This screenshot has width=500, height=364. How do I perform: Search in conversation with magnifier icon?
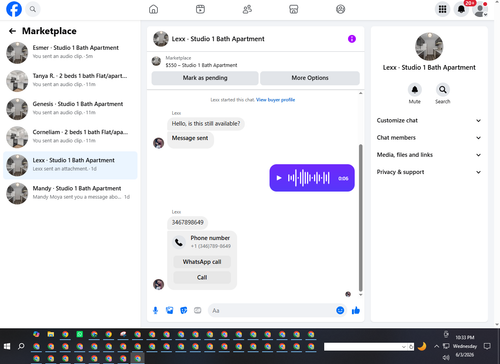(443, 89)
